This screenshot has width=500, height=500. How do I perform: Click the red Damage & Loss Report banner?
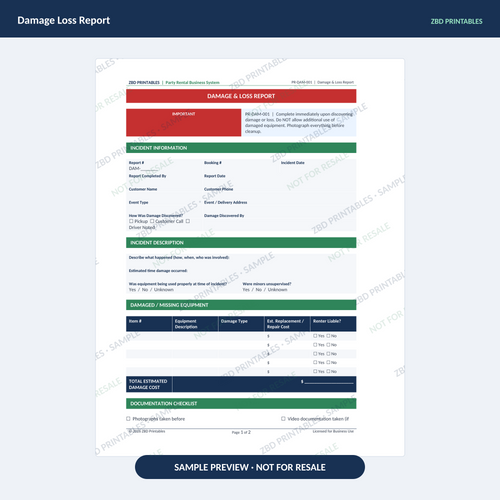(x=241, y=96)
